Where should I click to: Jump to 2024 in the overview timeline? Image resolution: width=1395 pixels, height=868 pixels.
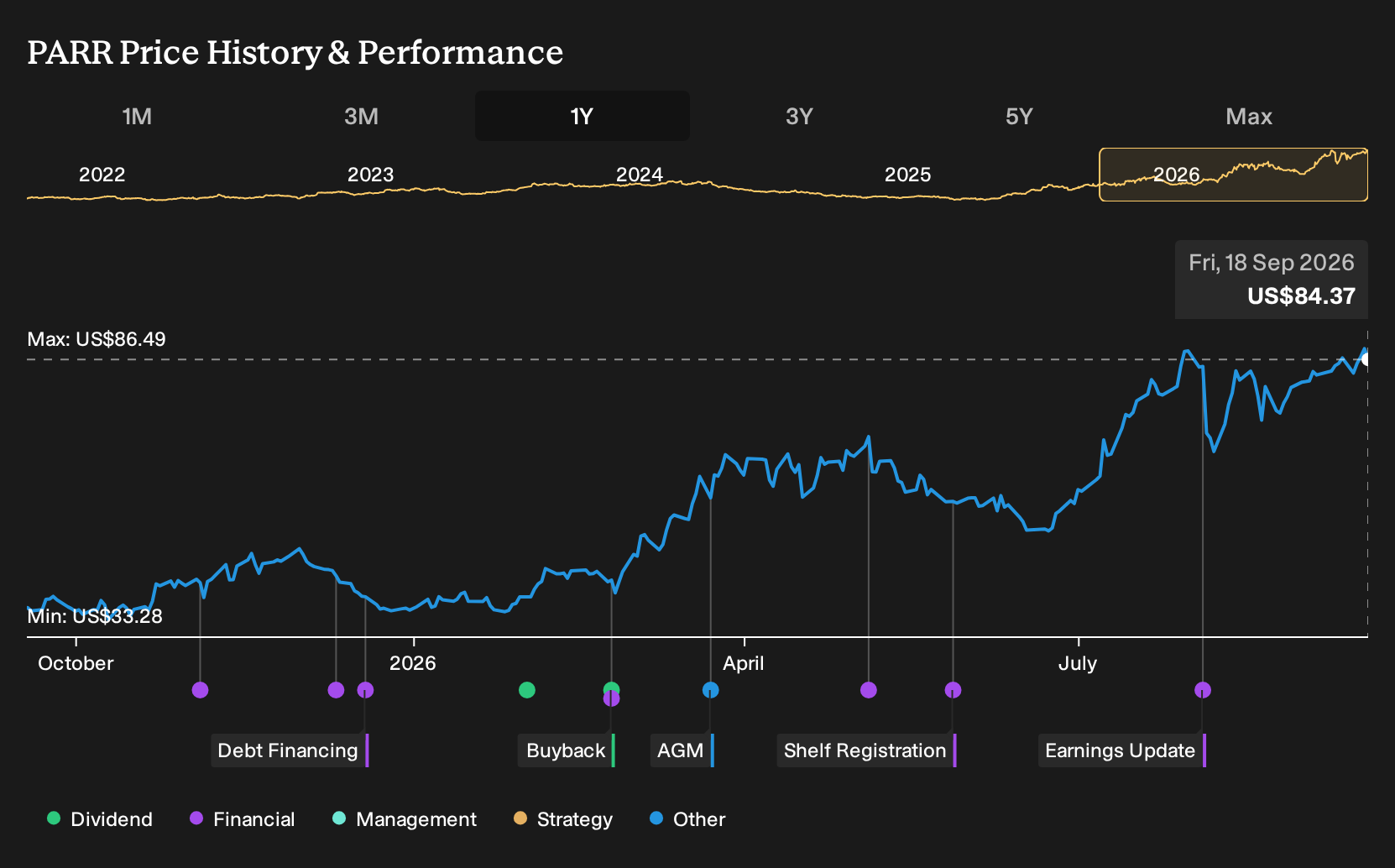tap(639, 175)
